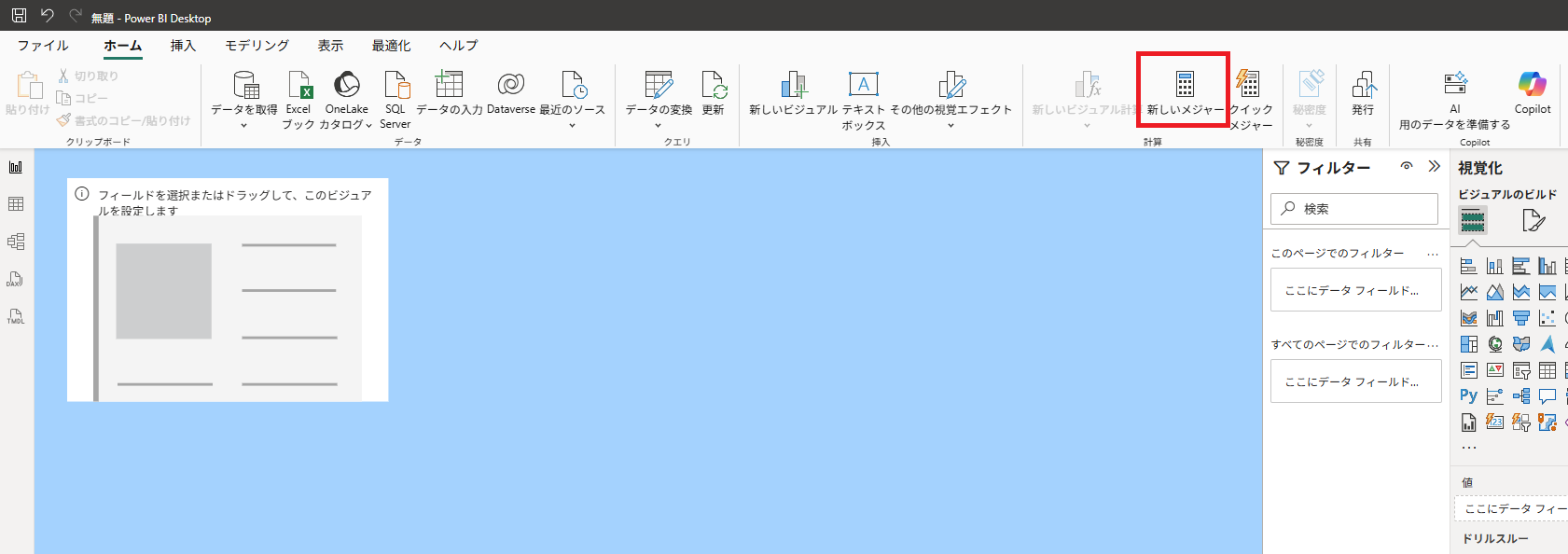
Task: Switch to the 挿入 ribbon tab
Action: point(183,46)
